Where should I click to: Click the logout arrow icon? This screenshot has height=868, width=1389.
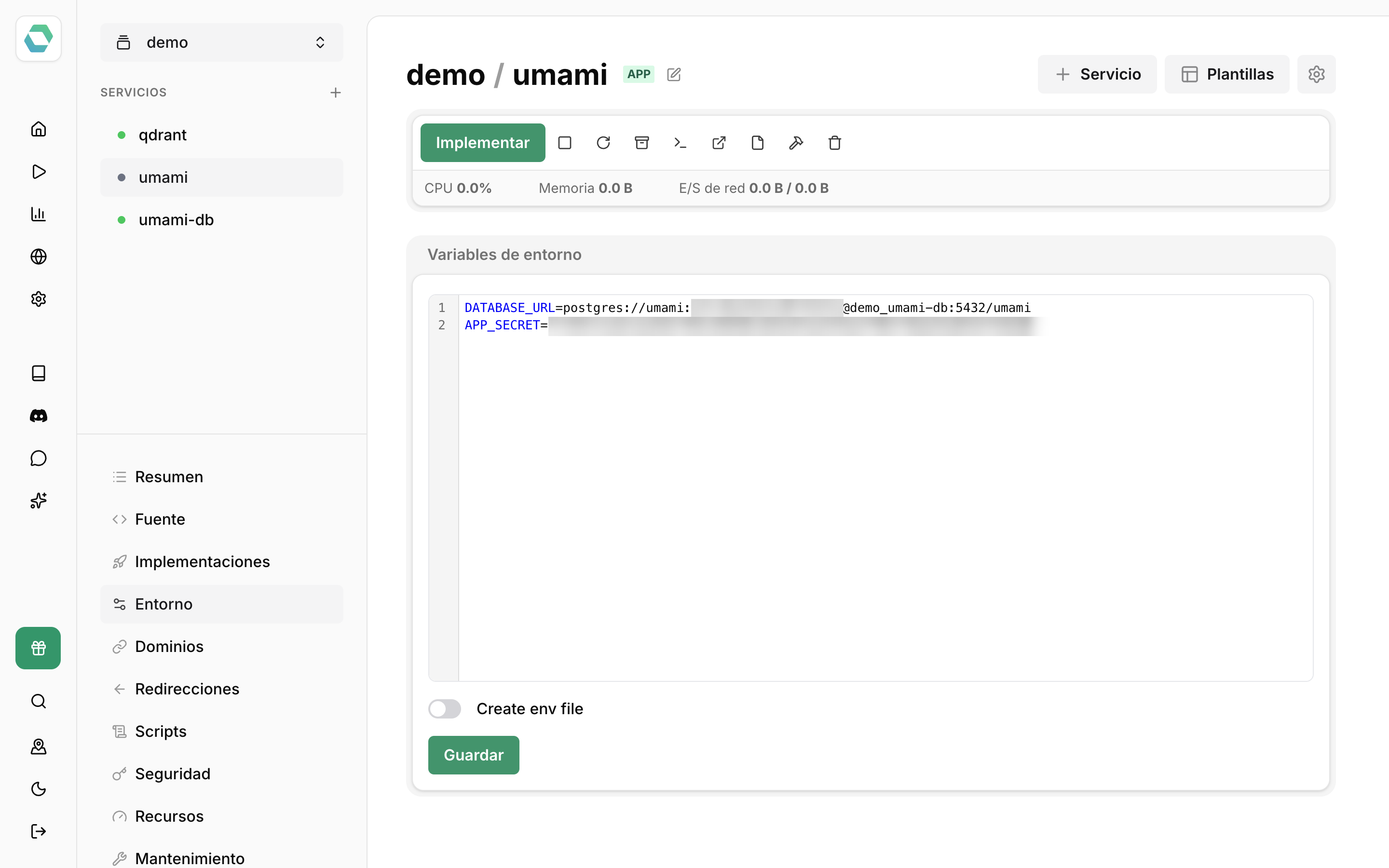39,831
